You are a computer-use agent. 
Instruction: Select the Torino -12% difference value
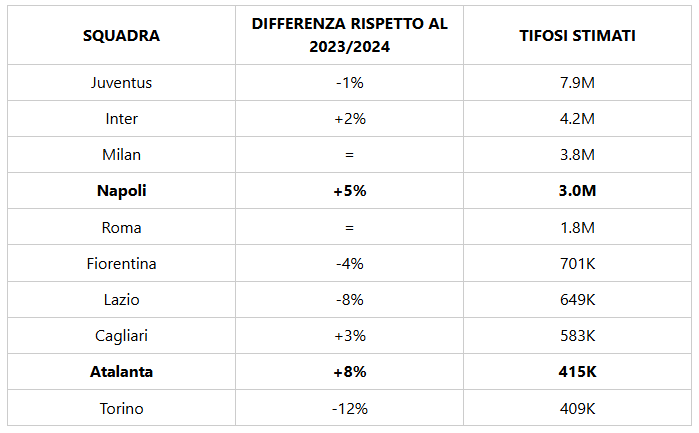[x=350, y=408]
